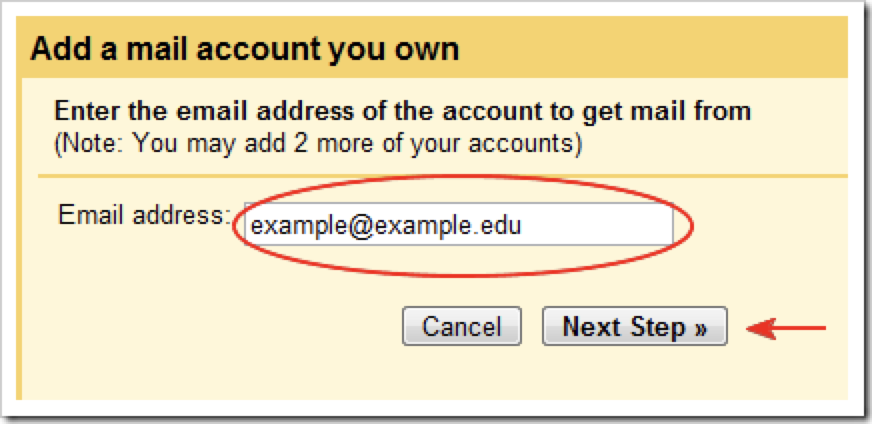Viewport: 872px width, 424px height.
Task: Click the bold 'Enter the email address' instruction
Action: 402,110
